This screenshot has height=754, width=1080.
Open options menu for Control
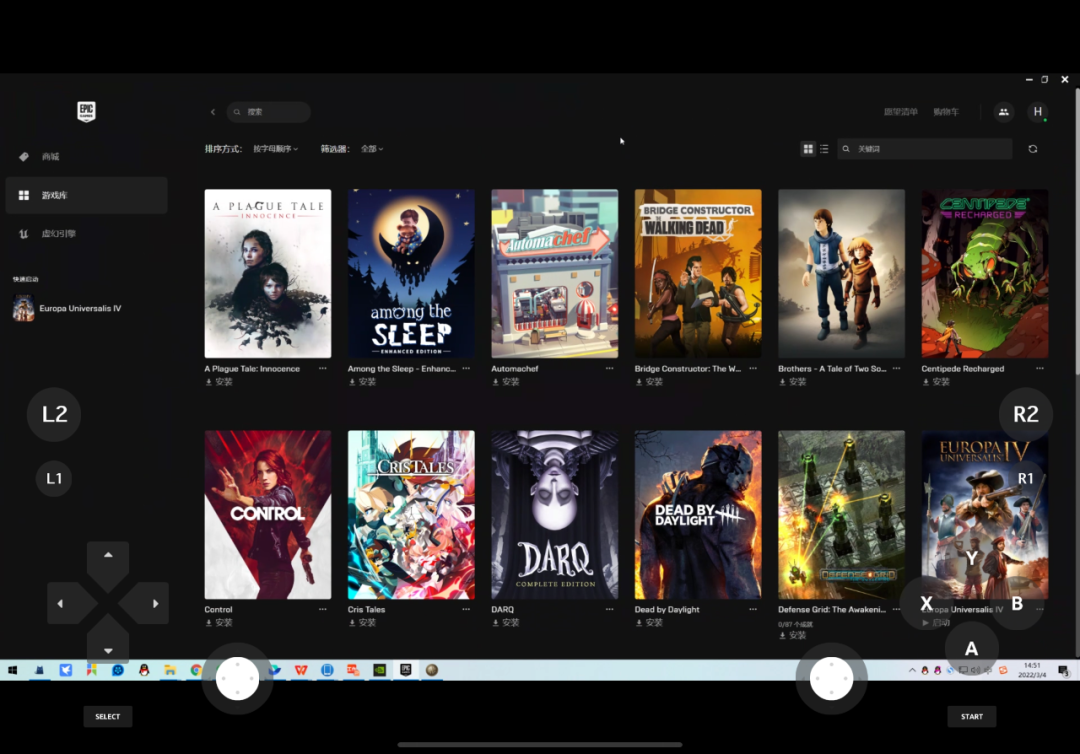[322, 609]
